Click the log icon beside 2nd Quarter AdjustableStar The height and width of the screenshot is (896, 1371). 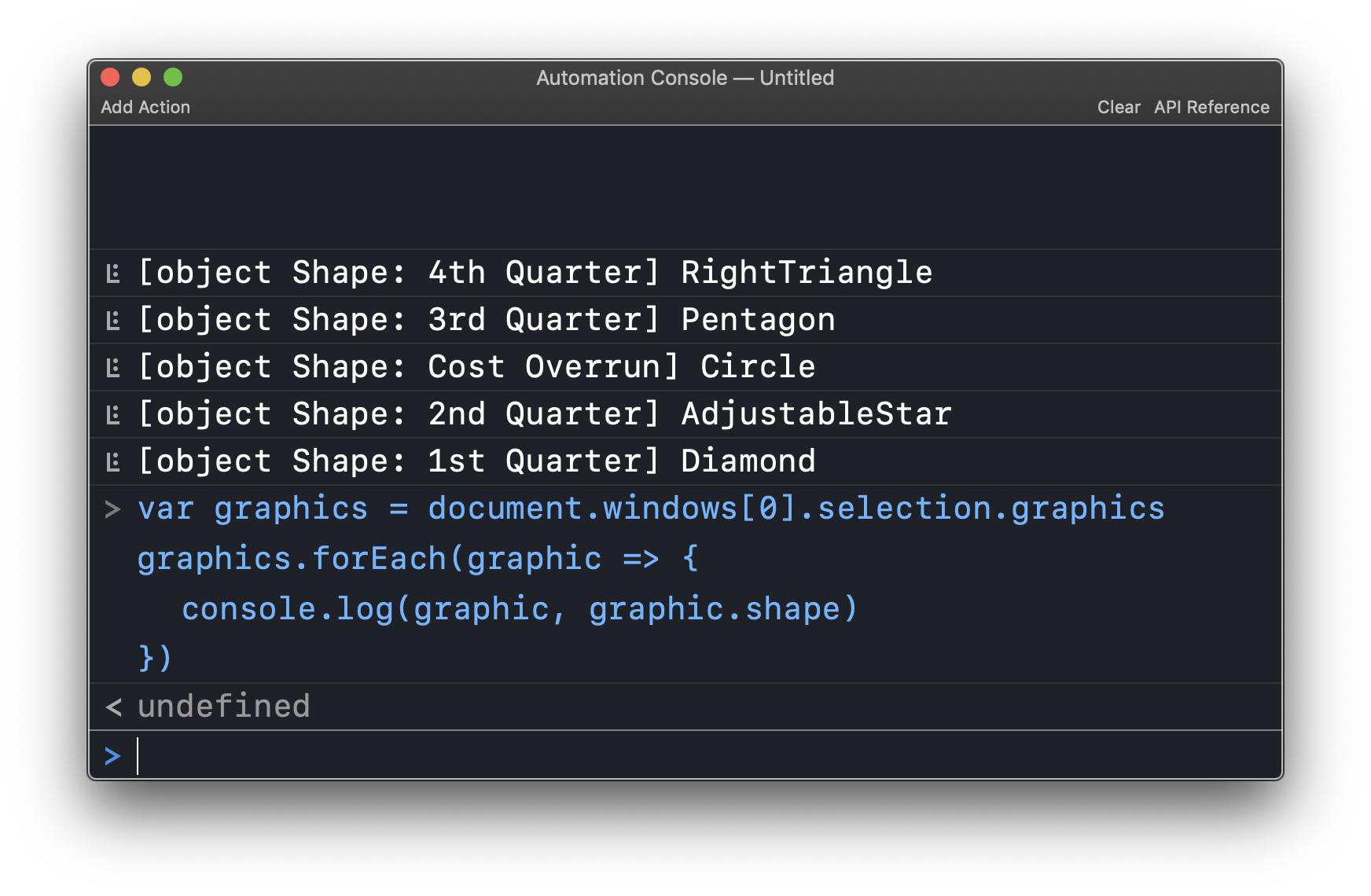click(x=113, y=415)
